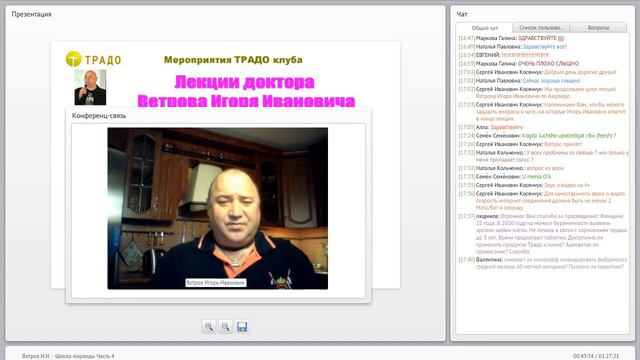Image resolution: width=640 pixels, height=360 pixels.
Task: Select Семён Семёнович's U menia O'k message
Action: click(x=504, y=176)
